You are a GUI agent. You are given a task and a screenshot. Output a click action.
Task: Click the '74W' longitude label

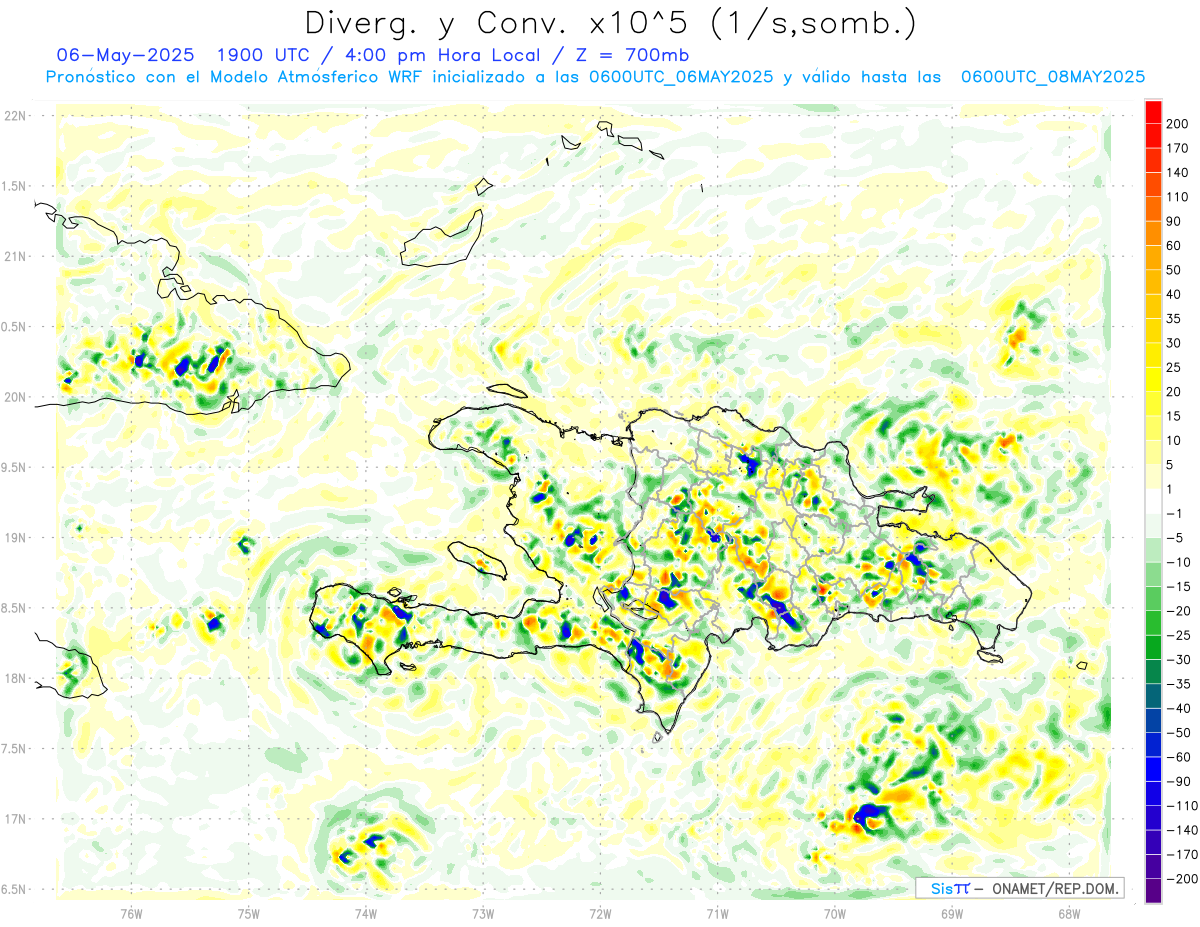click(x=366, y=912)
